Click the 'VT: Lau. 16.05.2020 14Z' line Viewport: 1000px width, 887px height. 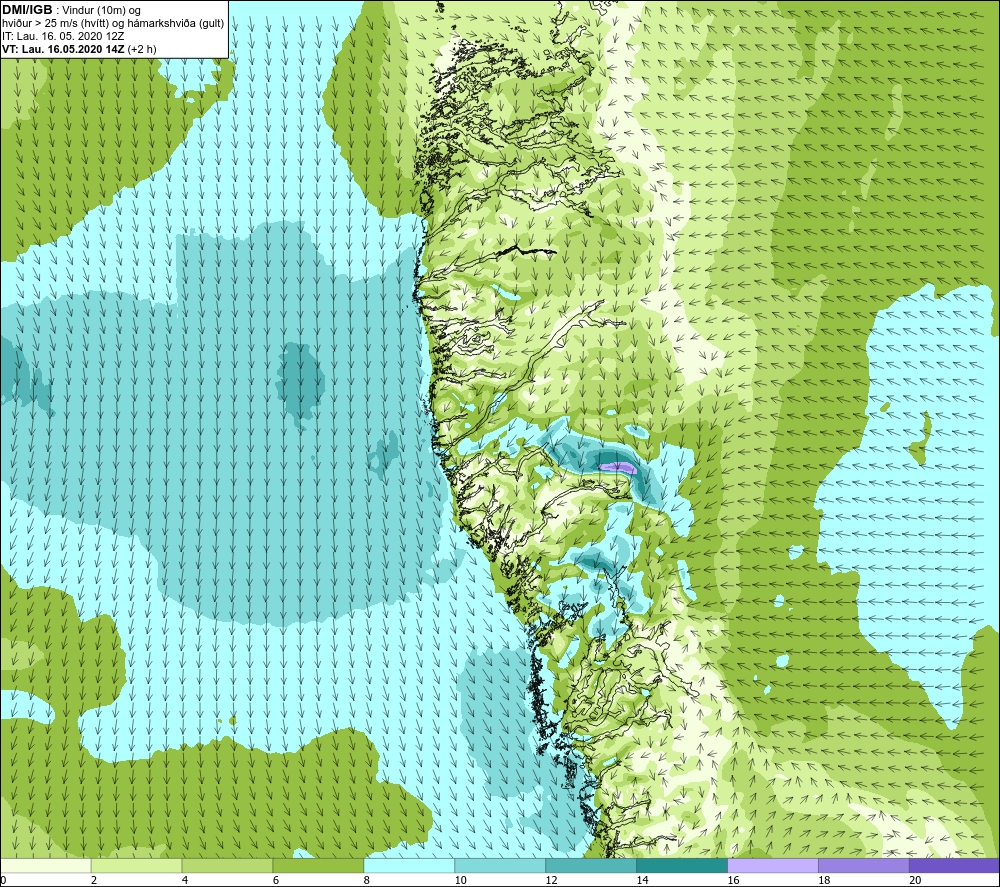coord(64,49)
